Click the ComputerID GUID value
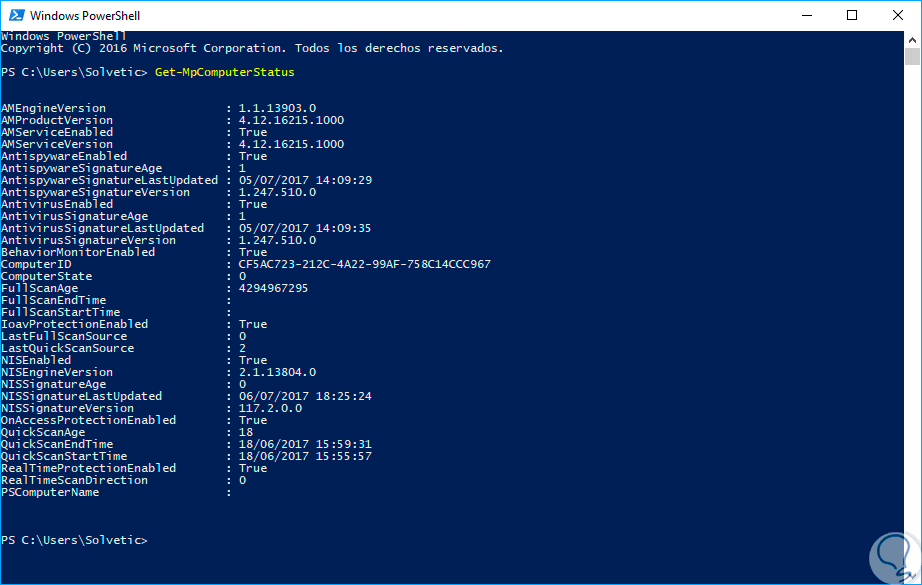This screenshot has height=585, width=922. click(x=364, y=264)
